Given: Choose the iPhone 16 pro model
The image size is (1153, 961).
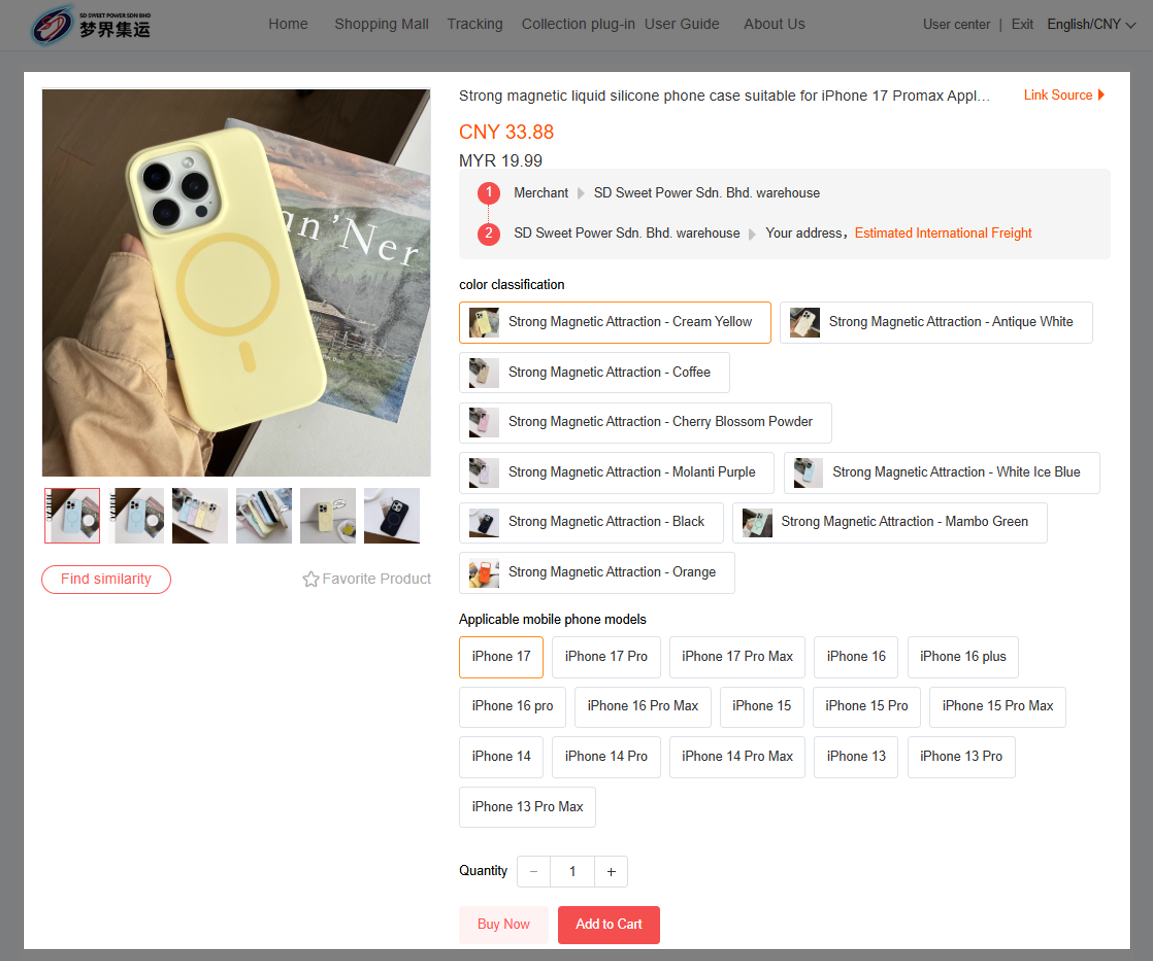Looking at the screenshot, I should [x=512, y=707].
